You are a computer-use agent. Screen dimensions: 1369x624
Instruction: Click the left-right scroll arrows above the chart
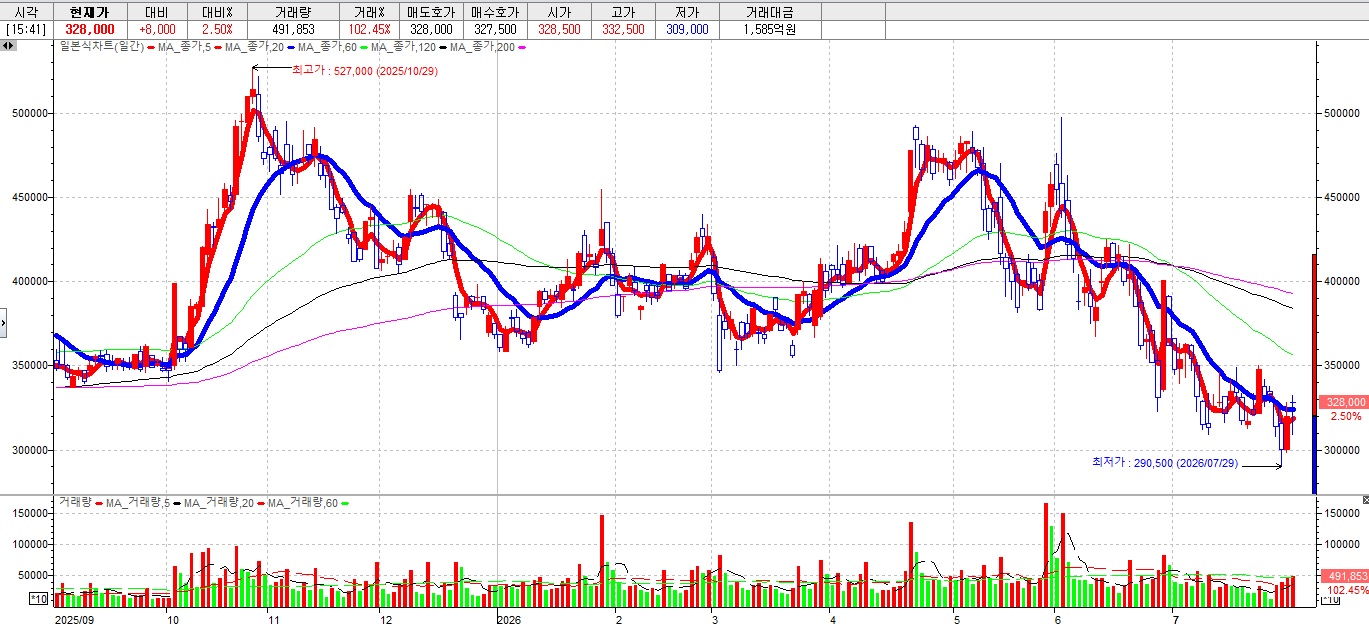click(9, 46)
